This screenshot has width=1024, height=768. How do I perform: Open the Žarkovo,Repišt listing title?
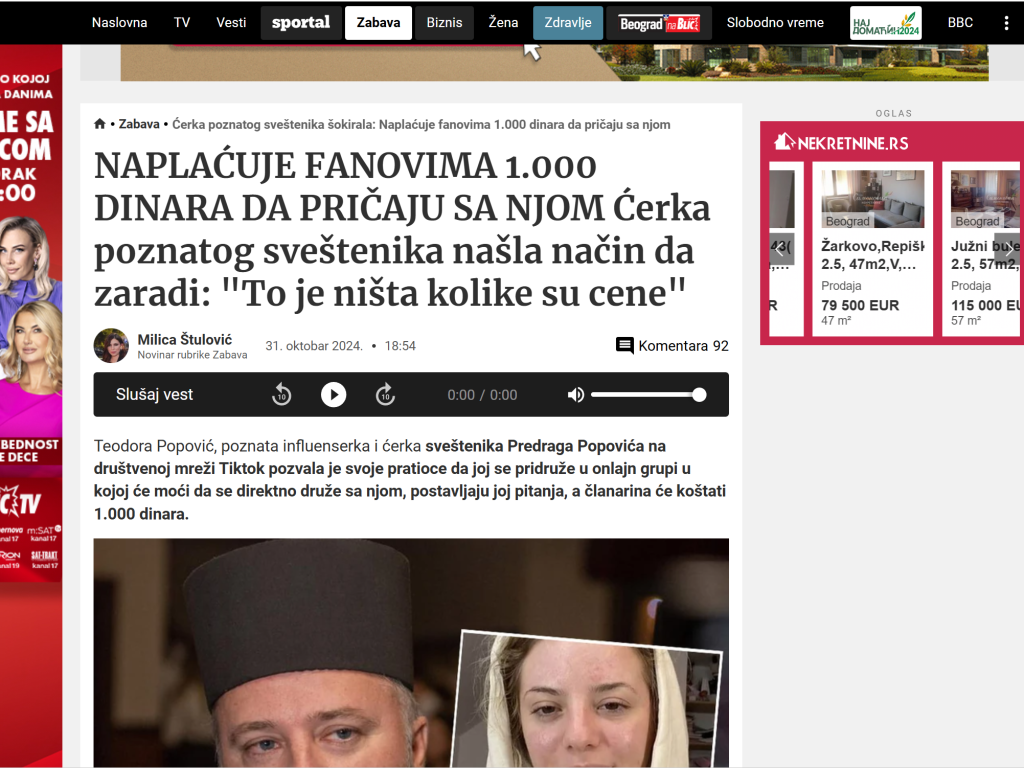(x=872, y=255)
